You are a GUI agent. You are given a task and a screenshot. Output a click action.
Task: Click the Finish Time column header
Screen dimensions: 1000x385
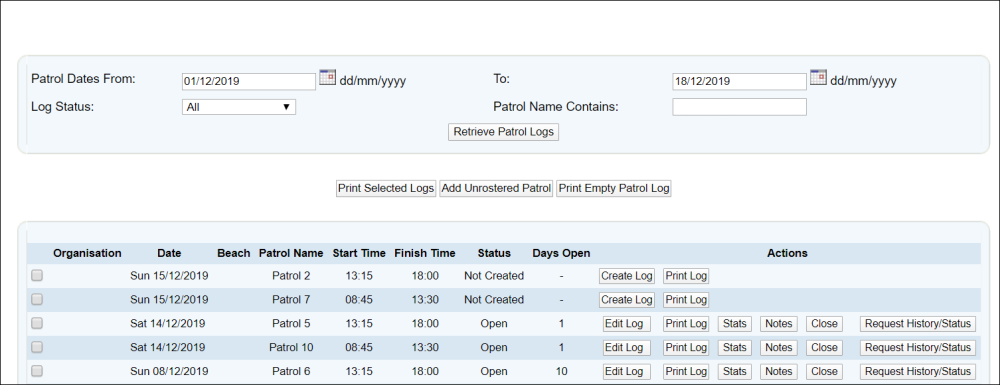[x=425, y=253]
